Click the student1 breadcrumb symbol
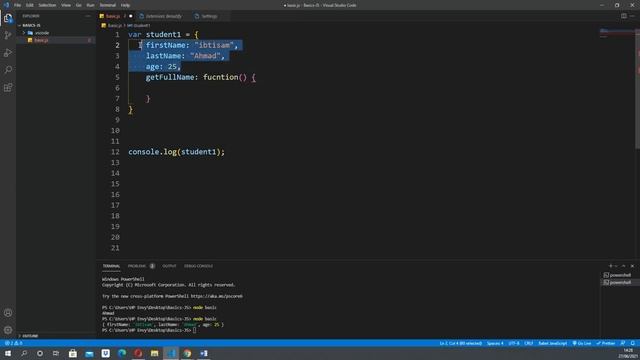640x360 pixels. tap(138, 26)
